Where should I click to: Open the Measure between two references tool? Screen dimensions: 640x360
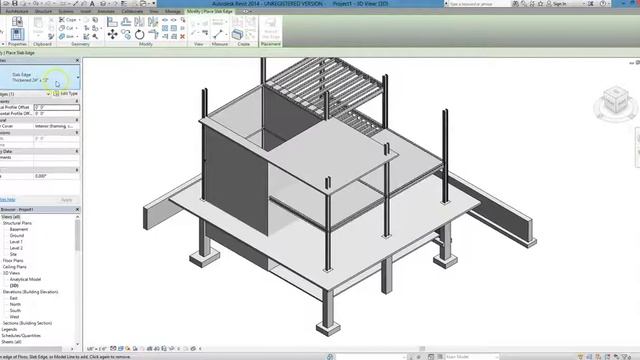click(219, 34)
